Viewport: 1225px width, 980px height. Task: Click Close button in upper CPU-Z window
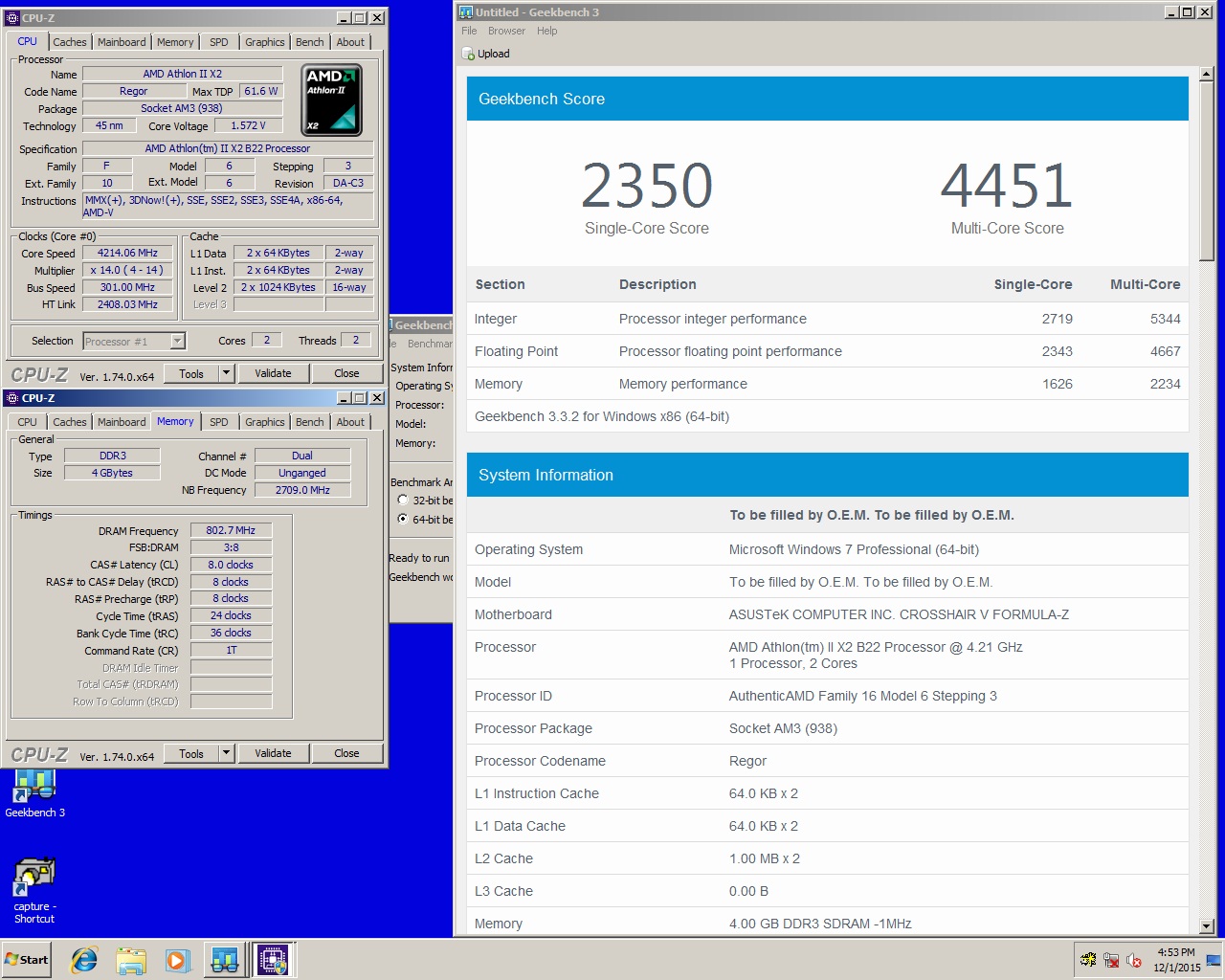pyautogui.click(x=347, y=373)
